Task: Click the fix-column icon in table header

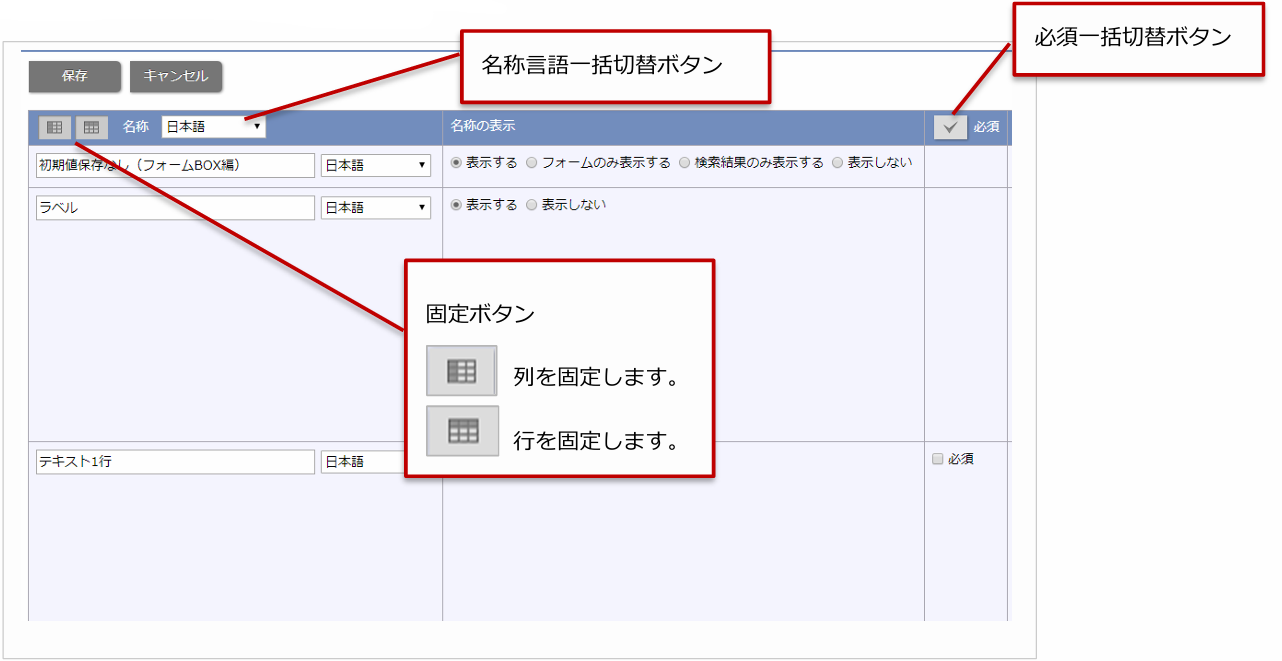Action: [55, 128]
